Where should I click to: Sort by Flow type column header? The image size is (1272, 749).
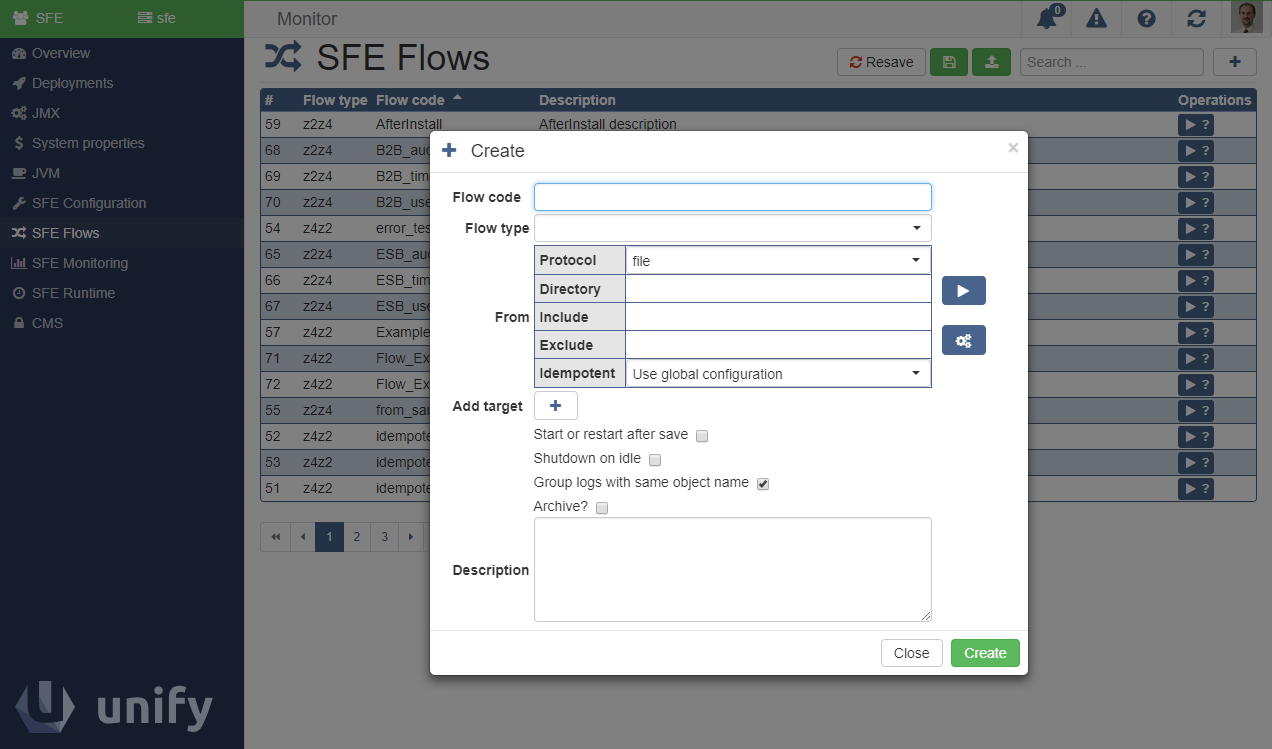point(335,100)
